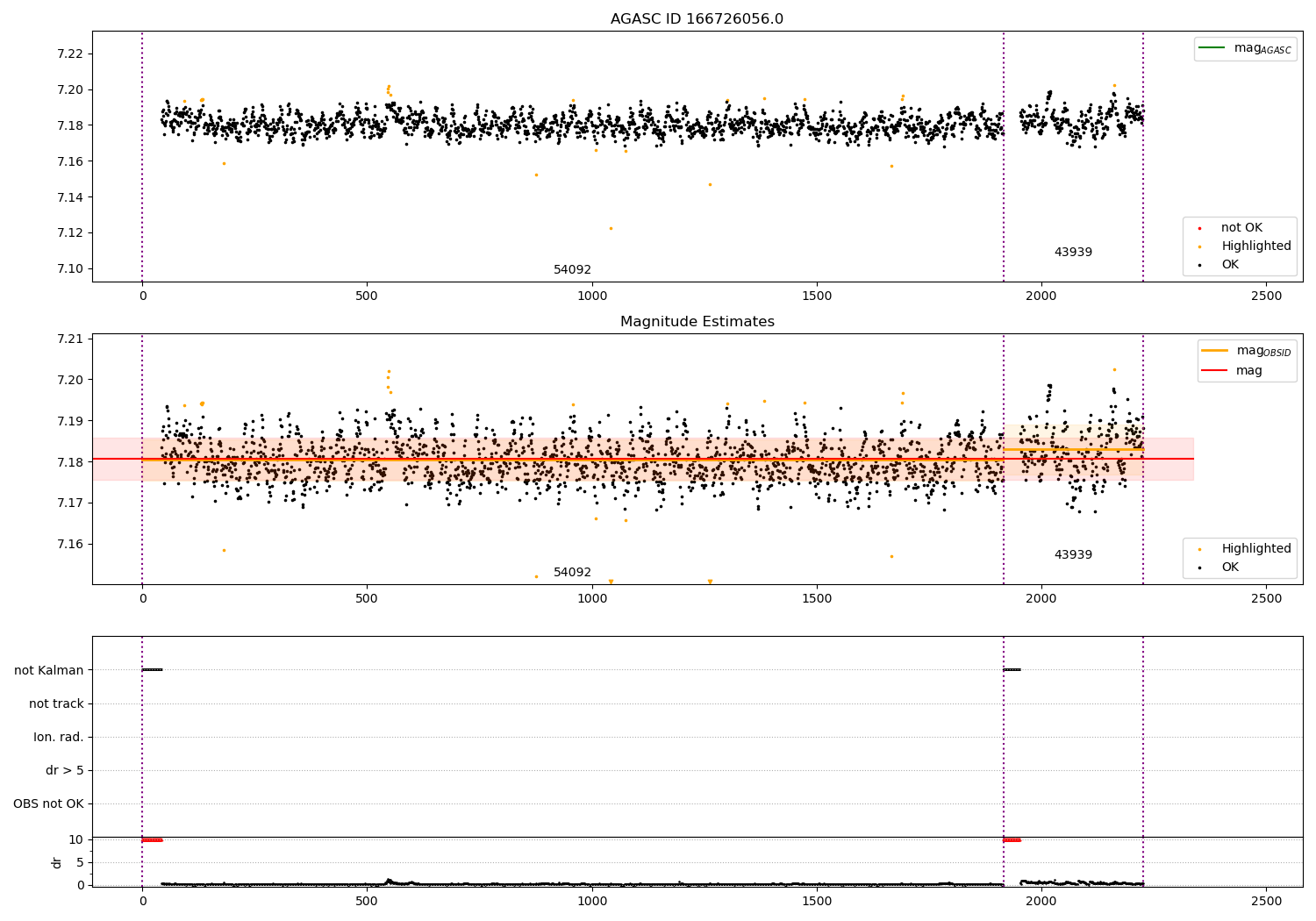1316x921 pixels.
Task: Click x-tick '1500' under the middle plot
Action: (817, 599)
